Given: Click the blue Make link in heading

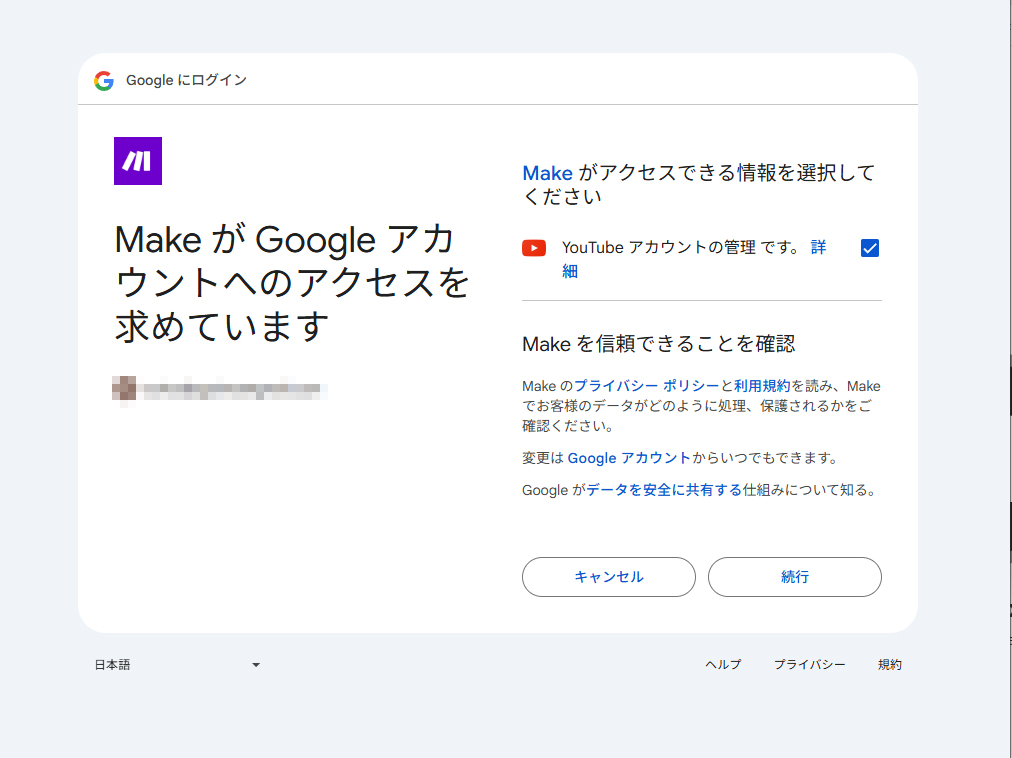Looking at the screenshot, I should click(x=547, y=173).
